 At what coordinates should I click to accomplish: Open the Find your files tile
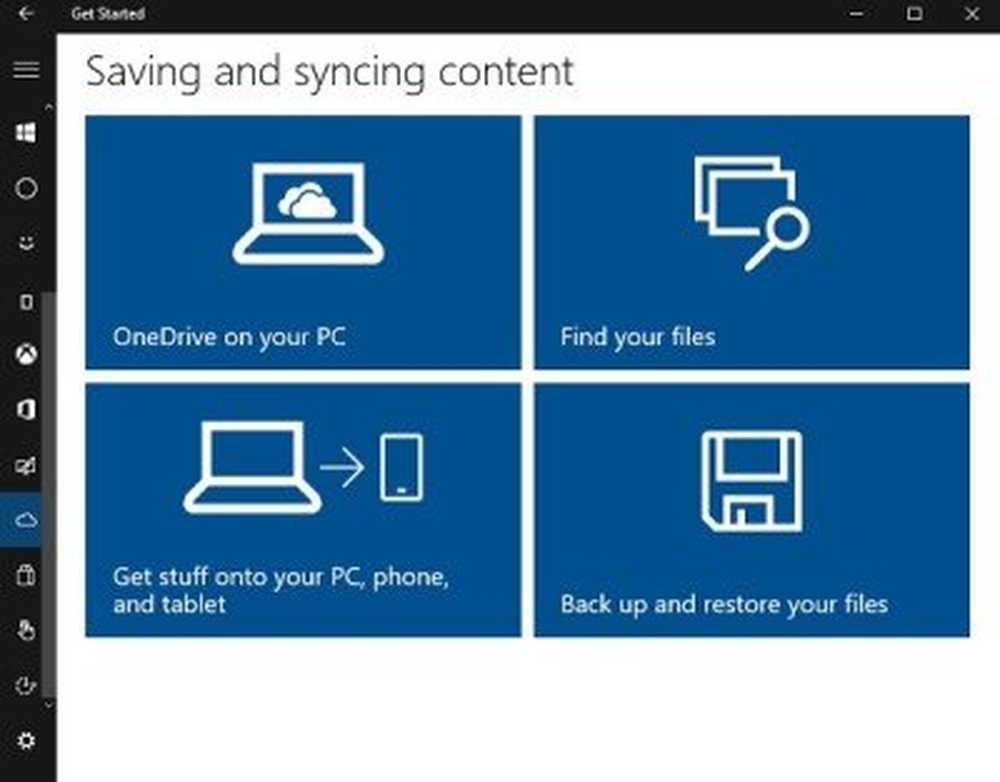click(752, 242)
